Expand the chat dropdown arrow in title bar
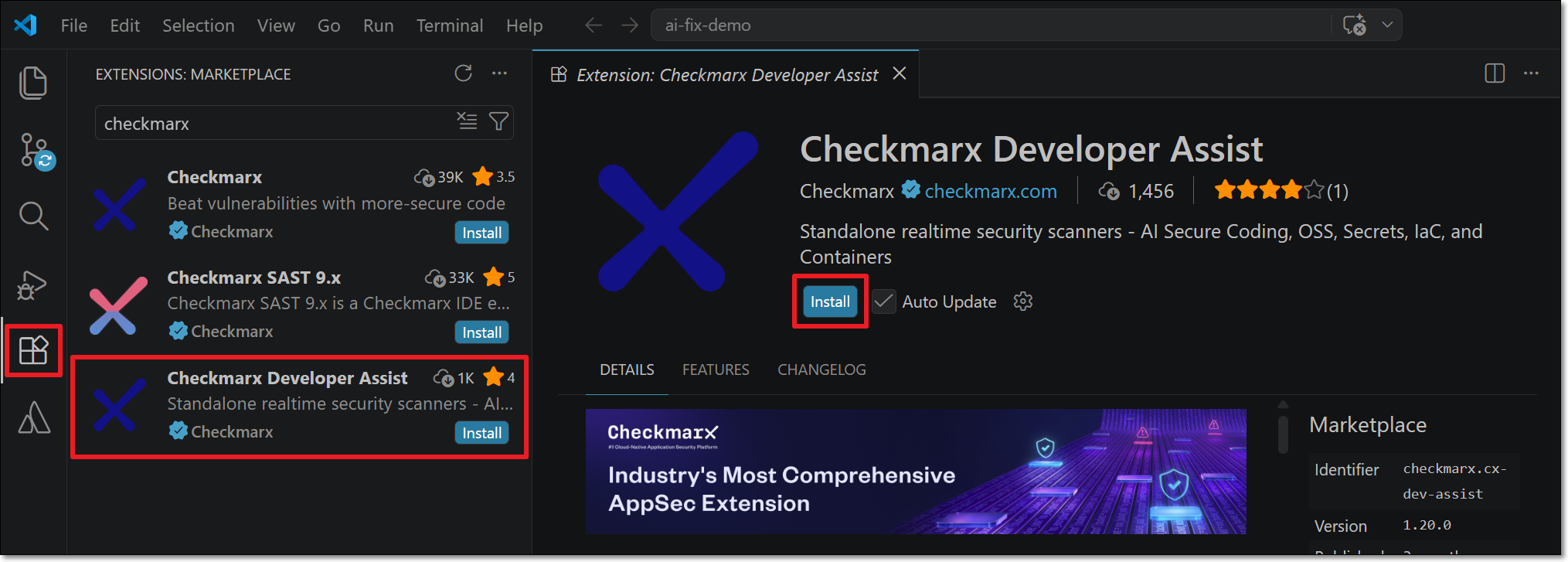 (1387, 25)
